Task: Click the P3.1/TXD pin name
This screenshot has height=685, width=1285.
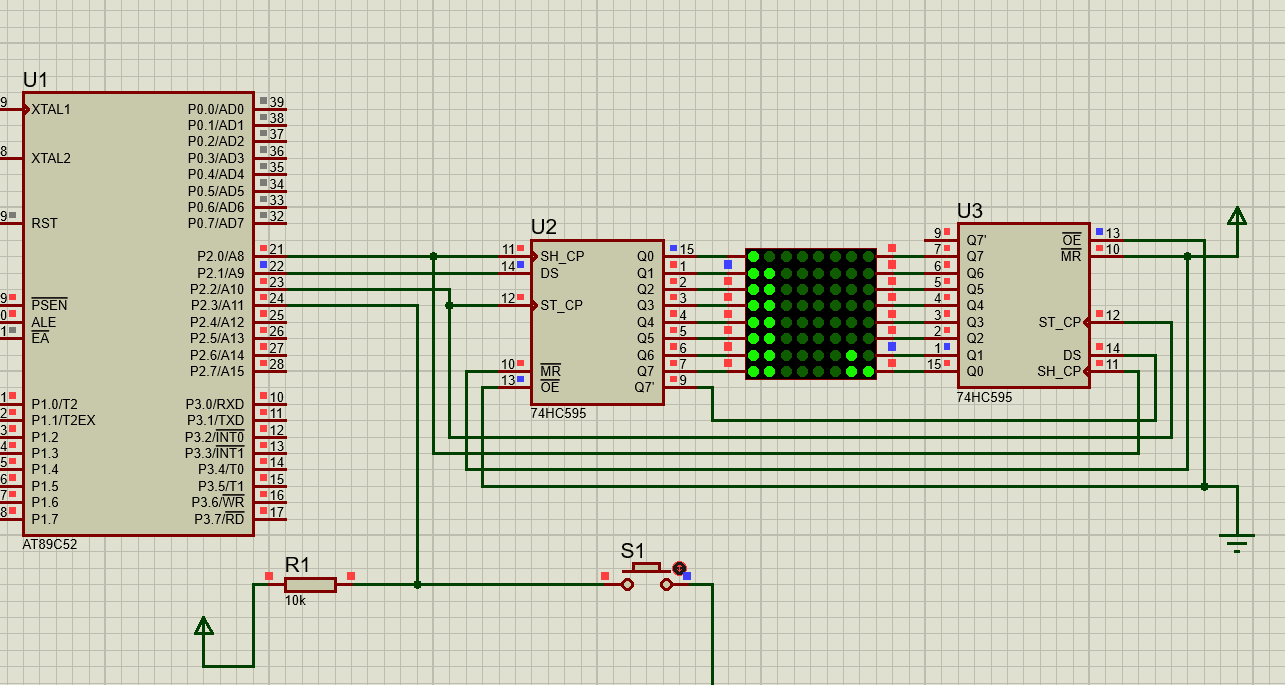Action: pos(217,420)
